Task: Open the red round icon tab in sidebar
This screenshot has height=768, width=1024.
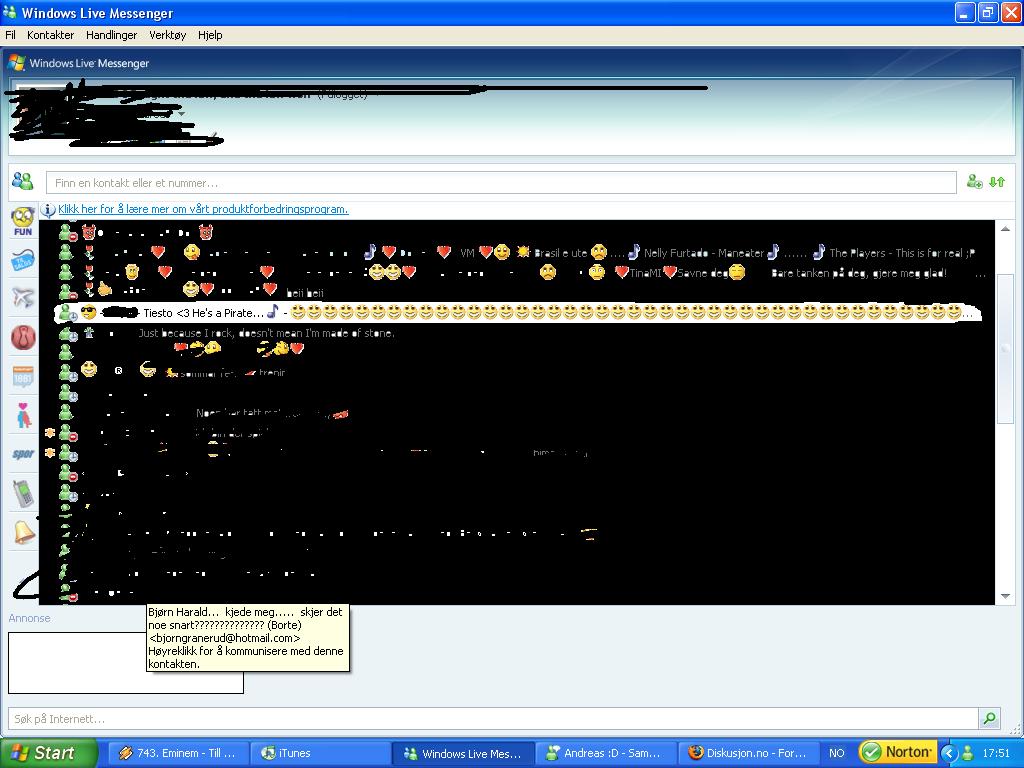Action: point(23,338)
